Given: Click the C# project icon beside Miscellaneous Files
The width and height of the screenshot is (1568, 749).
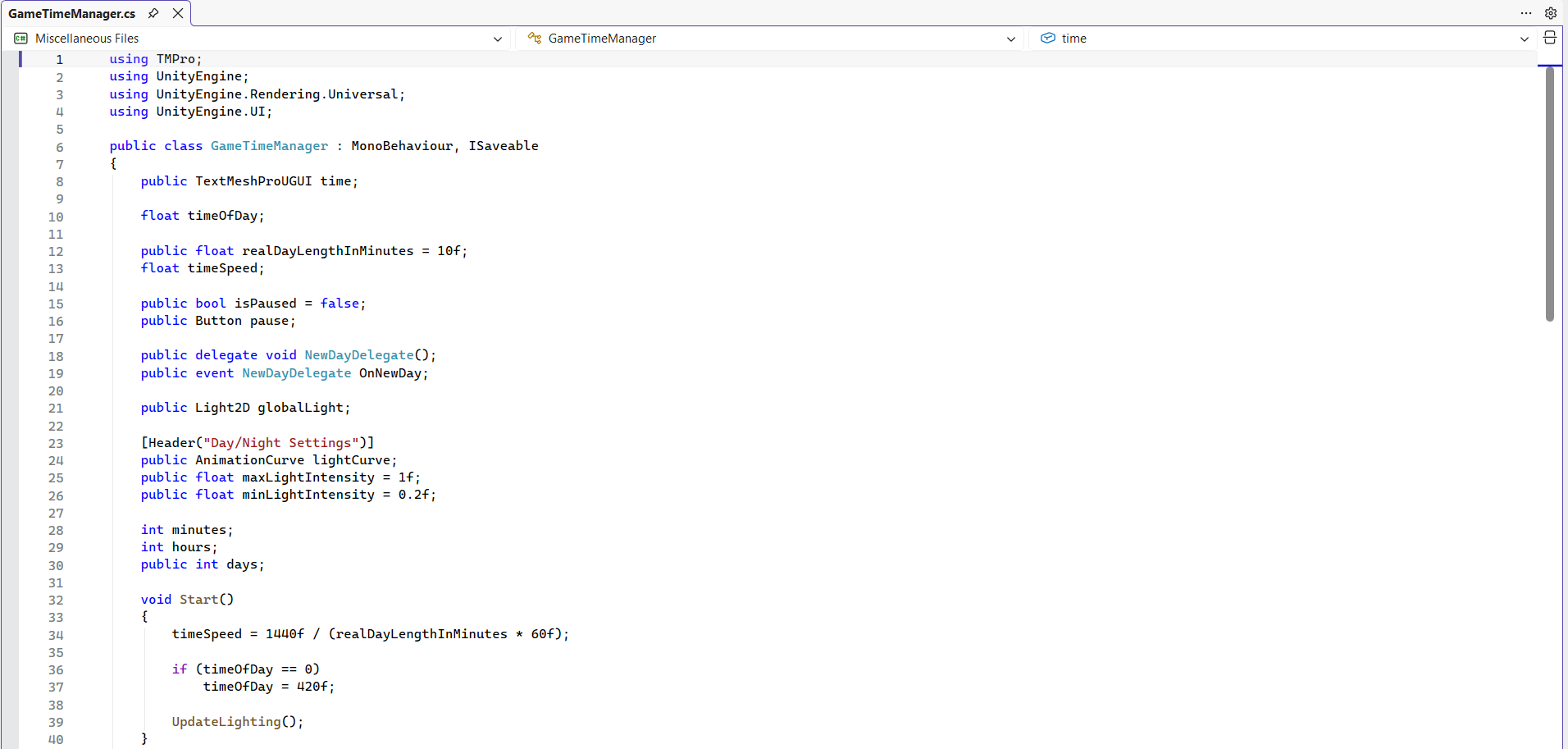Looking at the screenshot, I should (21, 39).
